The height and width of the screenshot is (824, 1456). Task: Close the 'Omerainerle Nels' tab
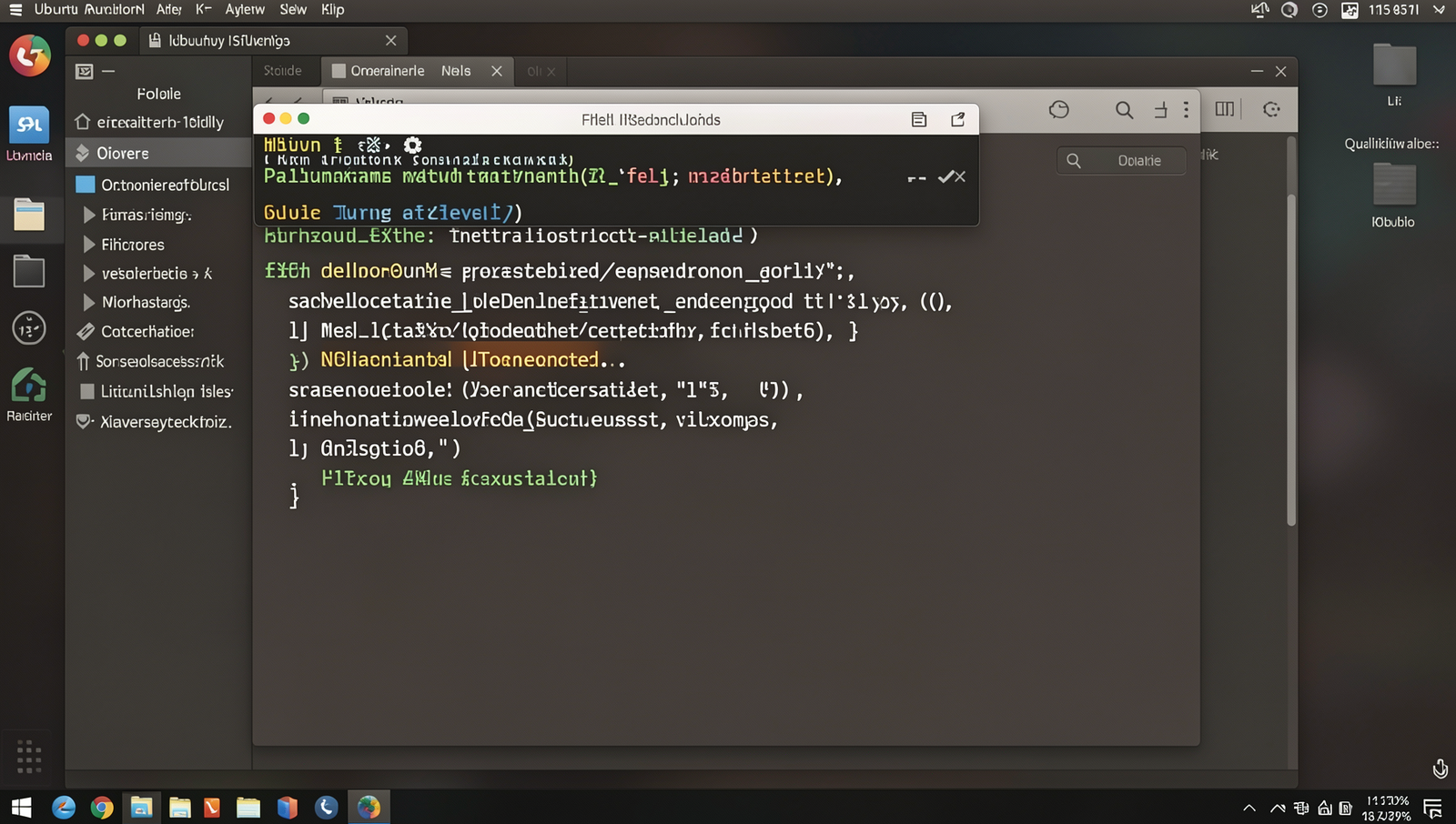(497, 71)
